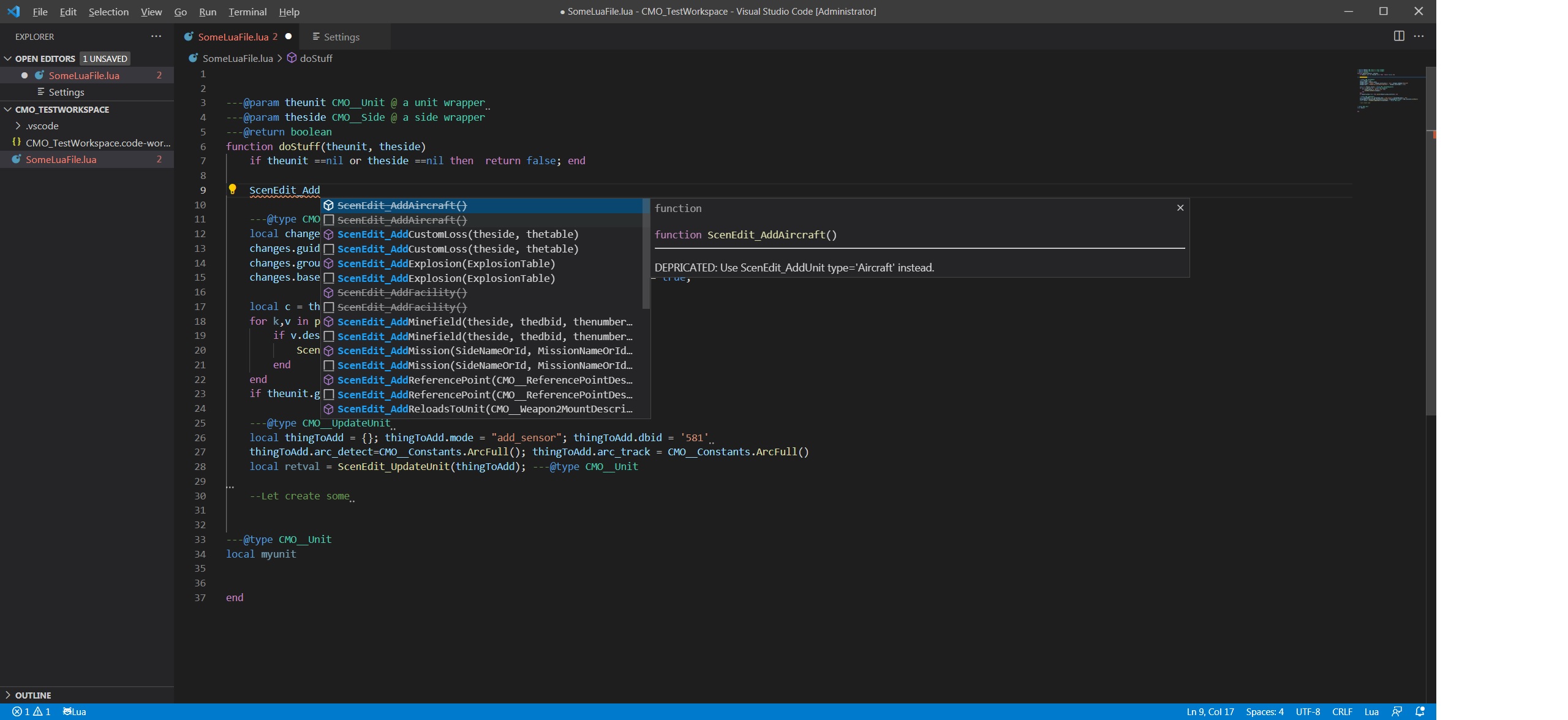Choose ScenEdit_AddCustomLoss snippet suggestion

pos(481,249)
